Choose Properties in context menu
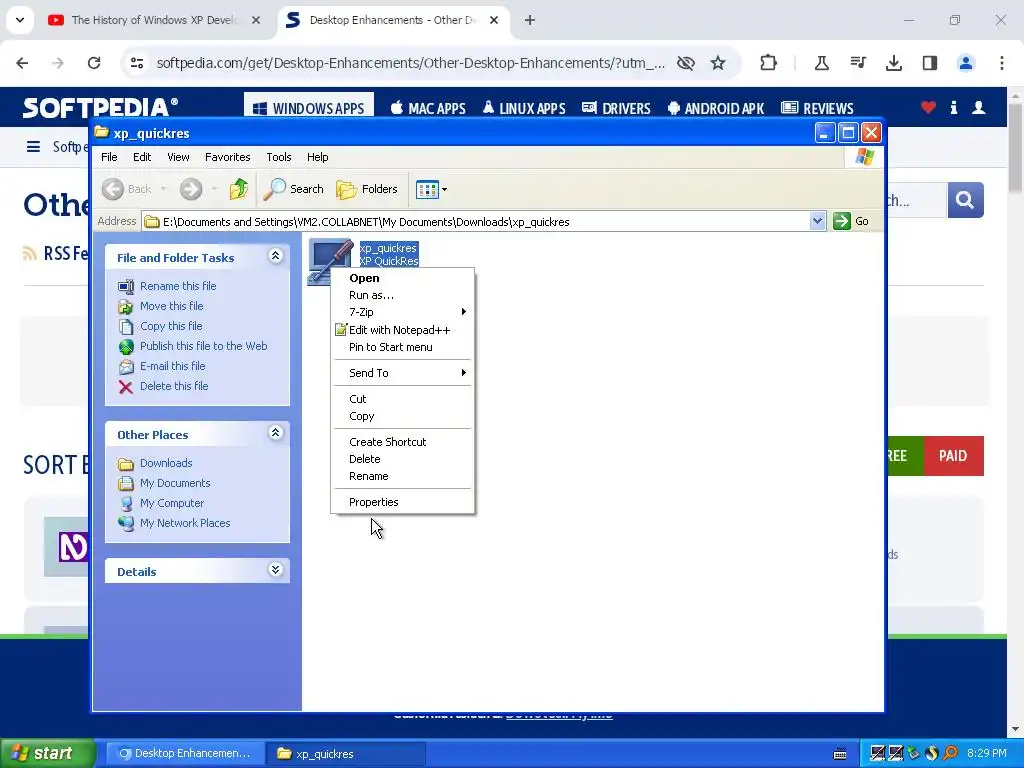The width and height of the screenshot is (1024, 768). [402, 502]
